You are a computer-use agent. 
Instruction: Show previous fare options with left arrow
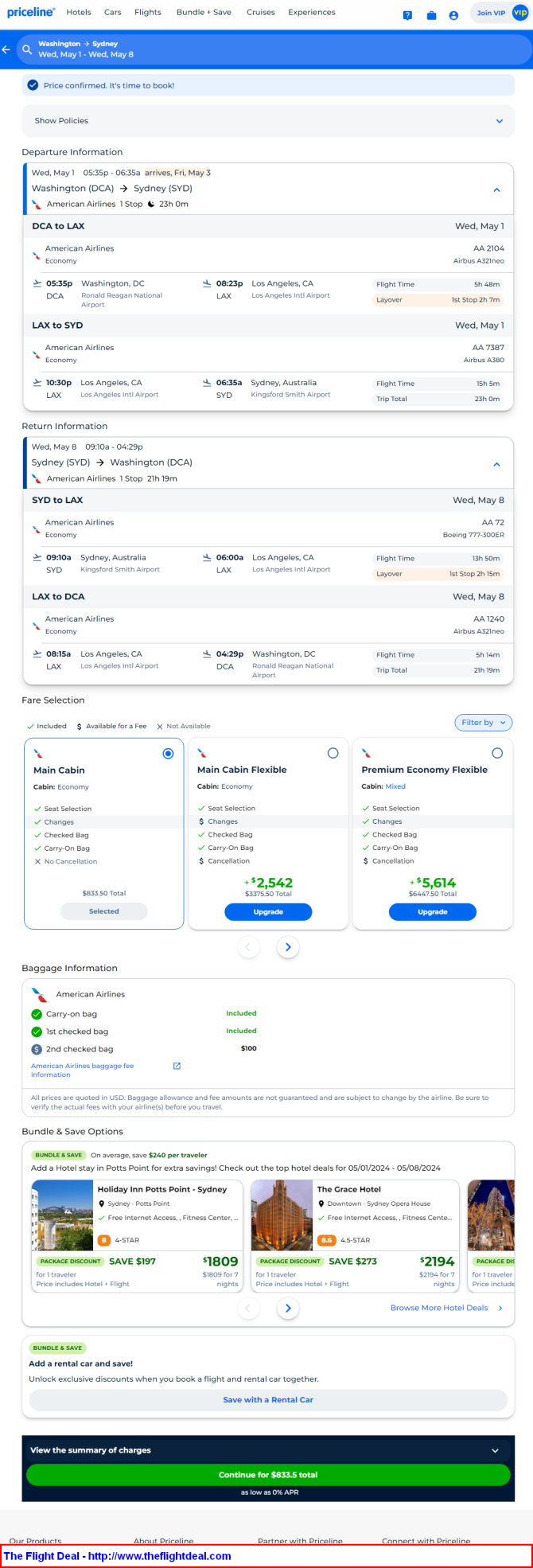click(x=248, y=947)
